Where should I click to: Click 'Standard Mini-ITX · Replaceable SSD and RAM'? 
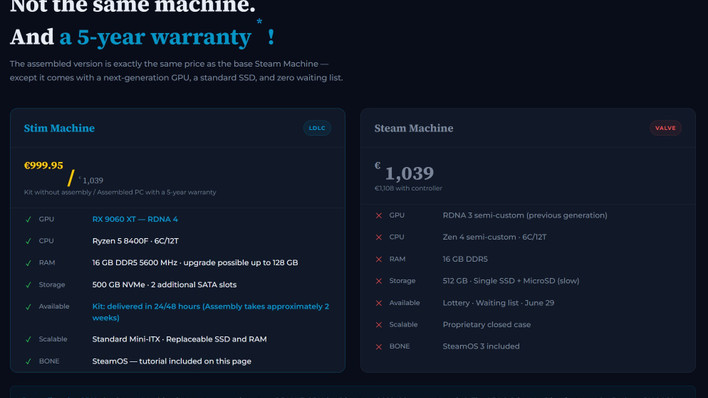179,339
